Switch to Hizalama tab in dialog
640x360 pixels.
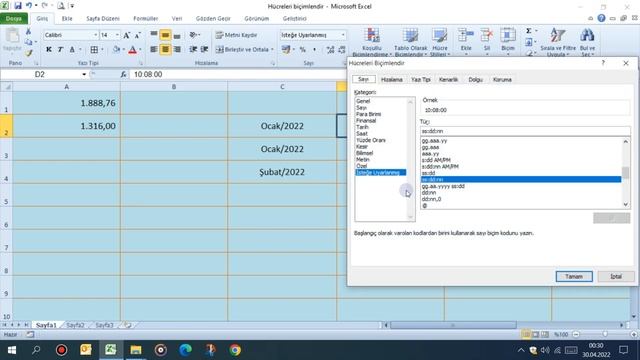point(391,80)
